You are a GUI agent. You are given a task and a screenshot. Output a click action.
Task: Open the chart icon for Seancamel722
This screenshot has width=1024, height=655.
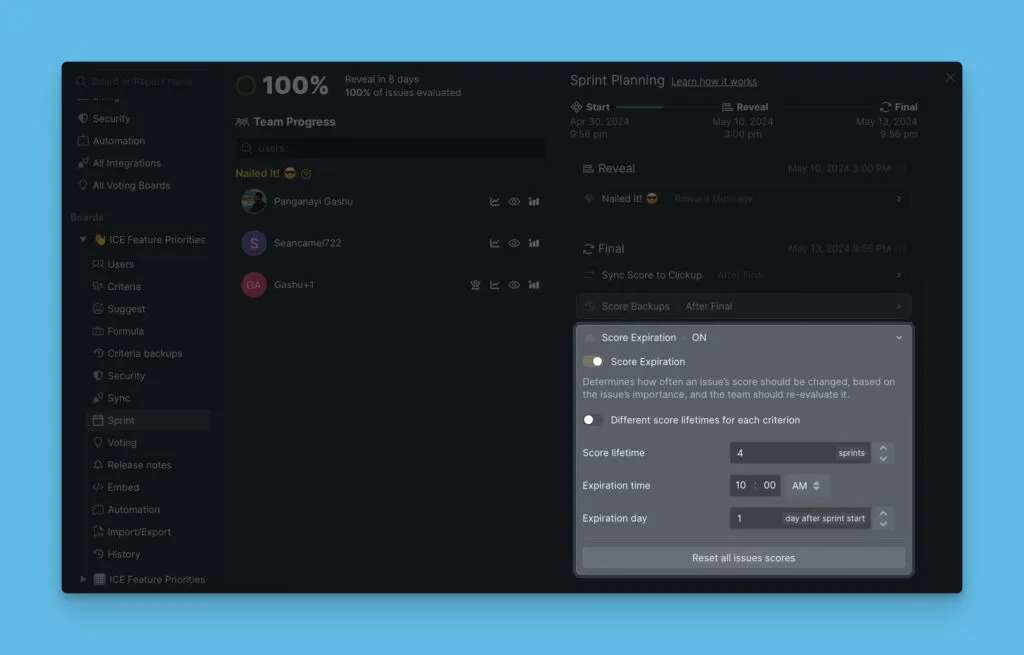[494, 243]
